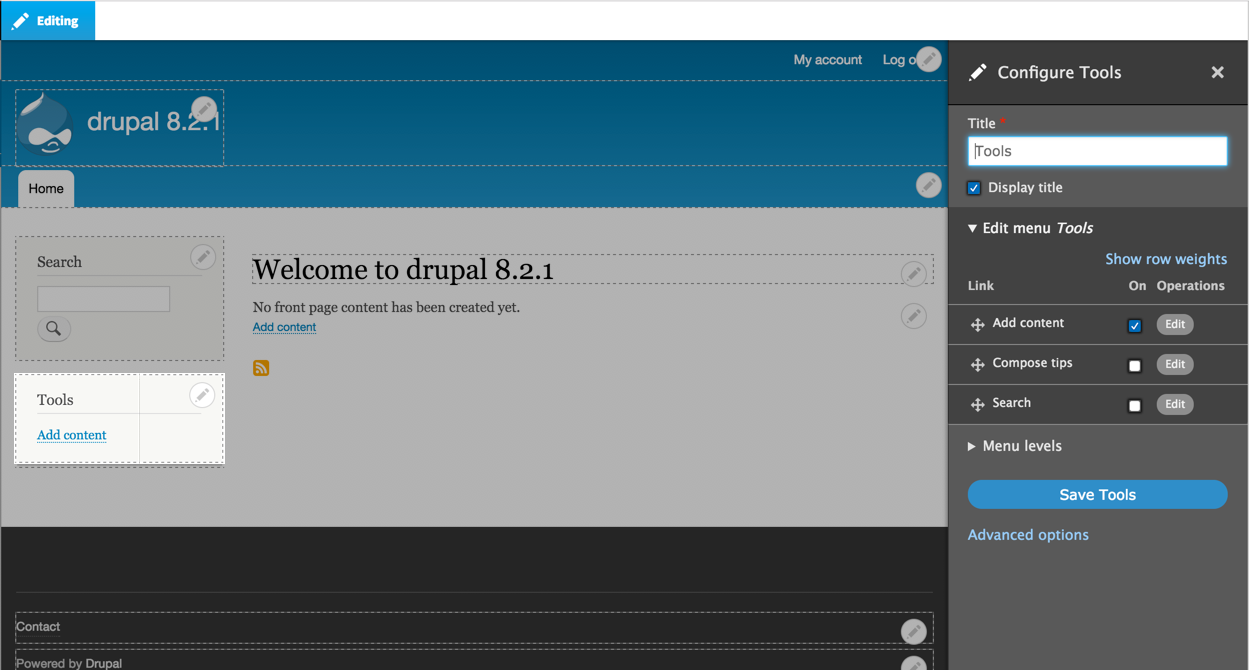Click the "No front page content" message

click(386, 307)
